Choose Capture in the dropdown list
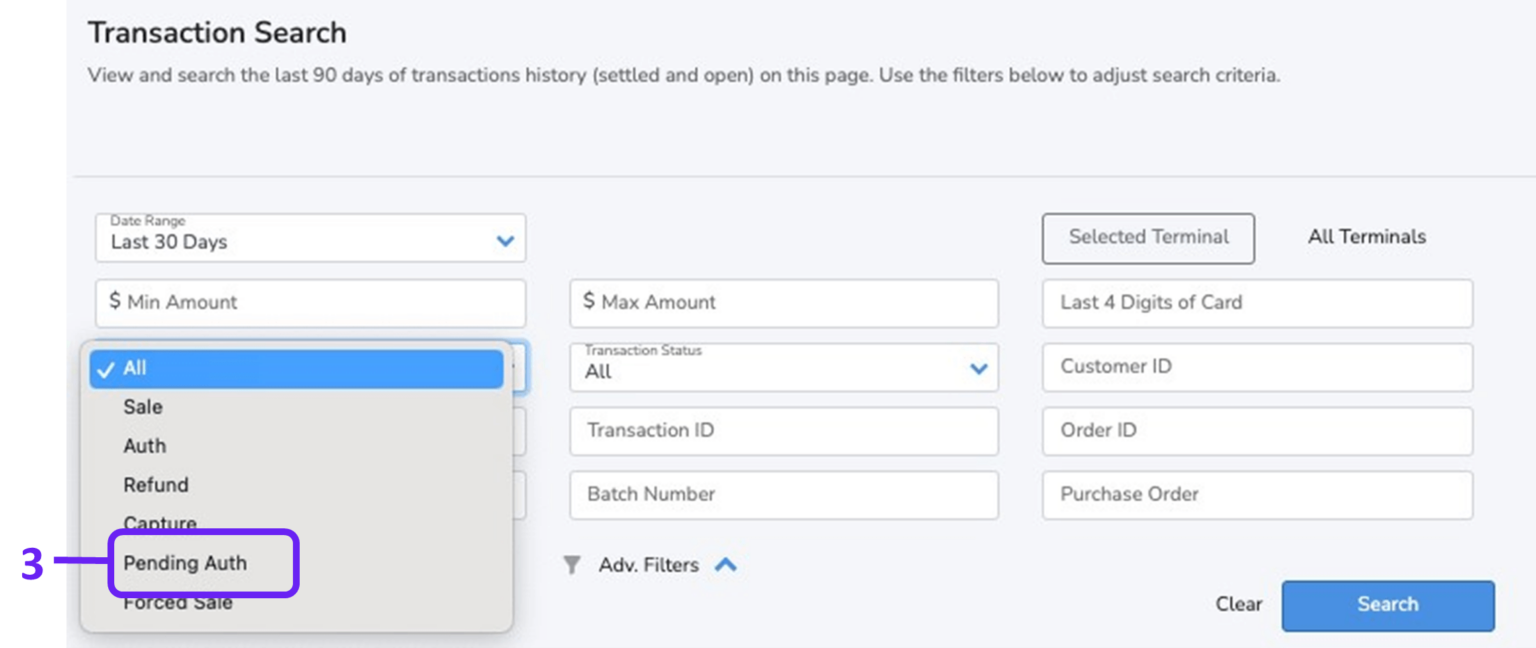Image resolution: width=1536 pixels, height=648 pixels. coord(160,522)
